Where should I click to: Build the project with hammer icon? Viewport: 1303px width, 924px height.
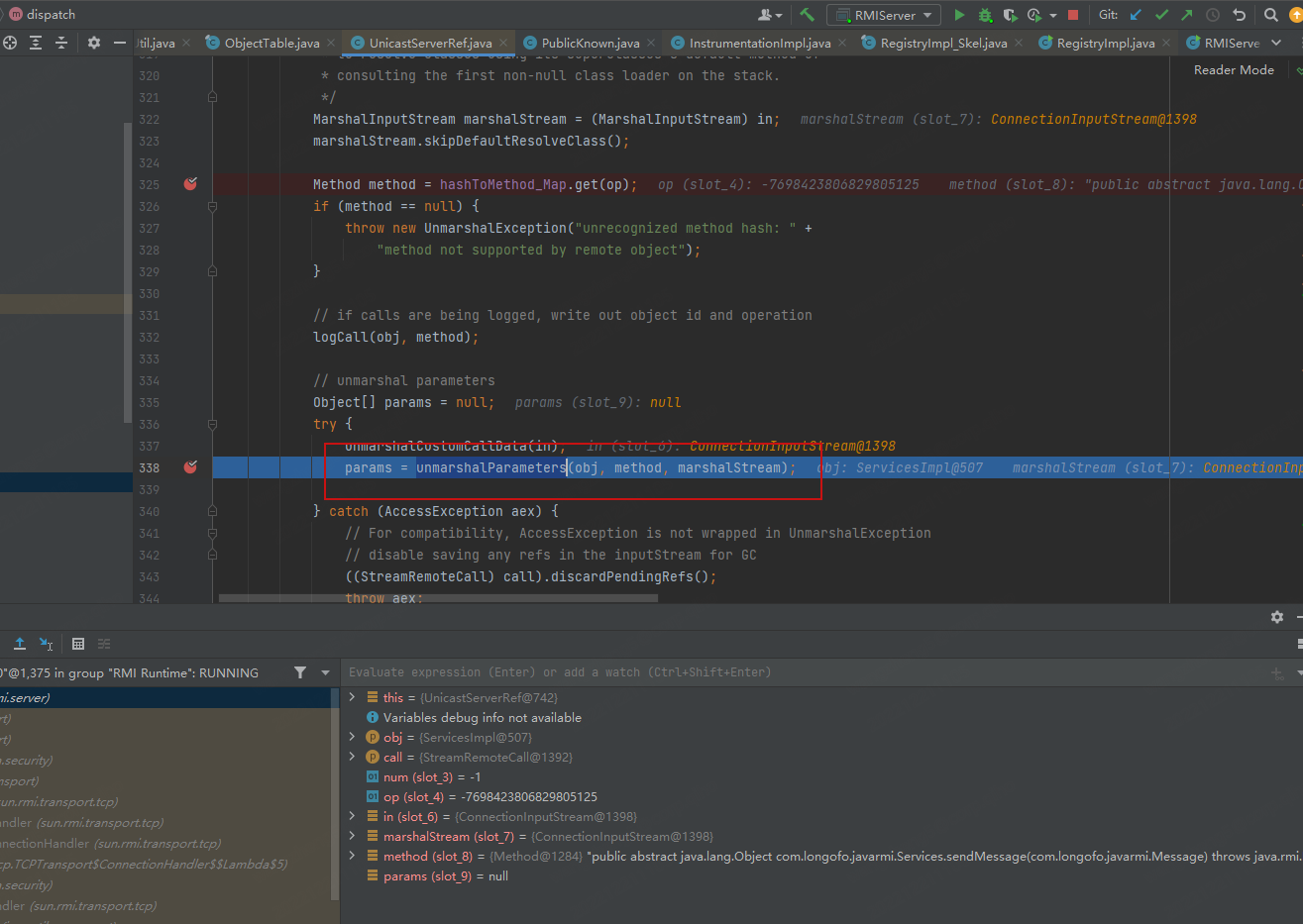807,15
